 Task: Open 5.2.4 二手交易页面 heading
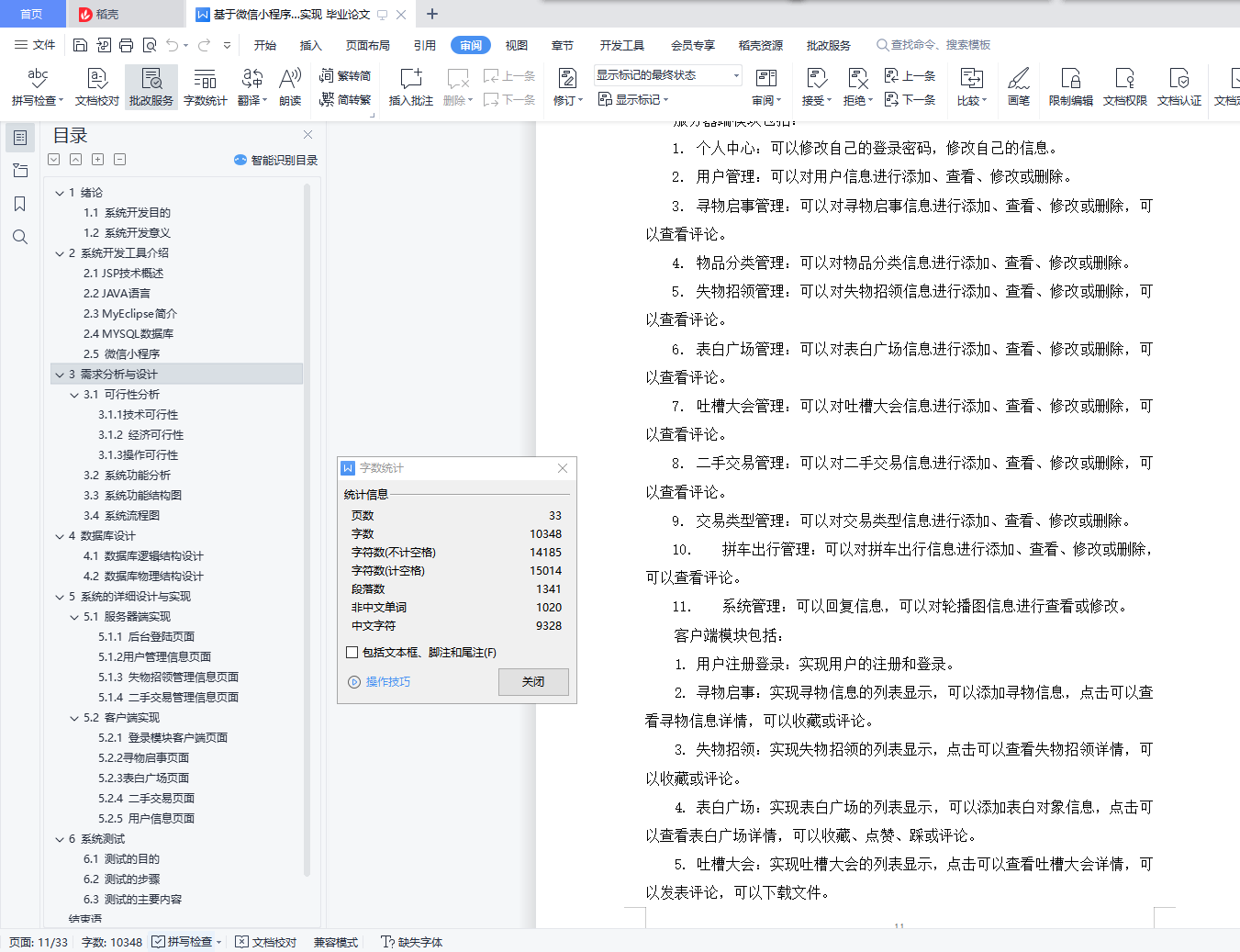tap(147, 799)
